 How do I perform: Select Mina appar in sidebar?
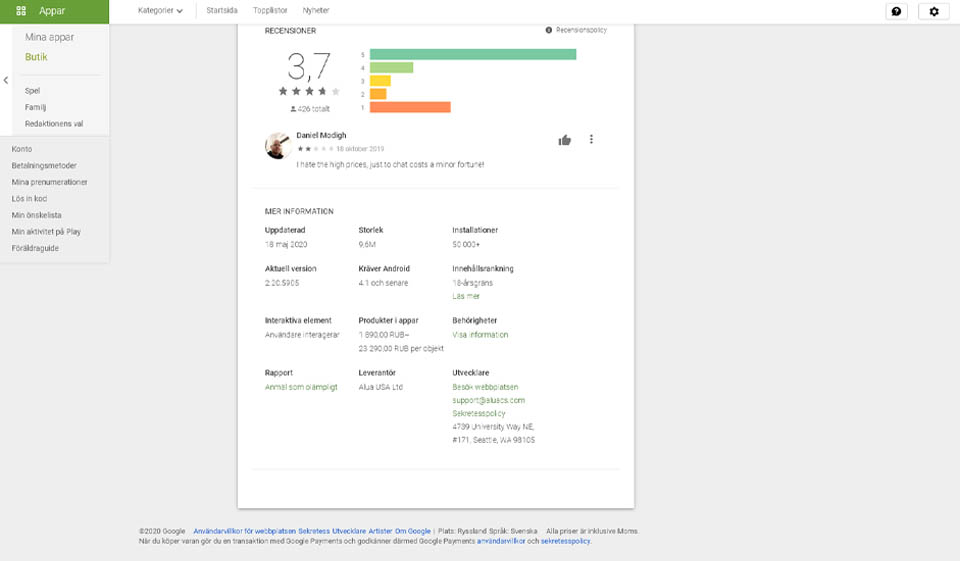(x=49, y=38)
